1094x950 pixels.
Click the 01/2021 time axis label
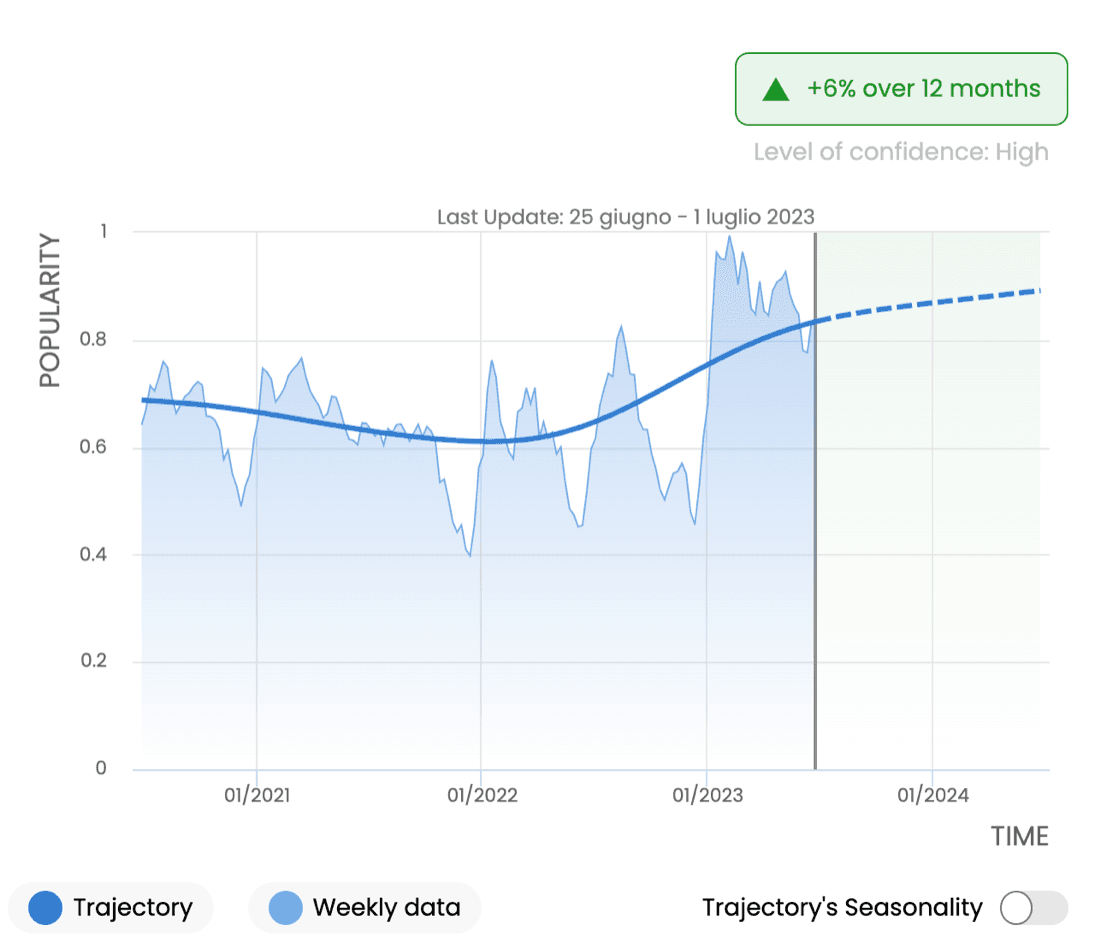point(257,796)
